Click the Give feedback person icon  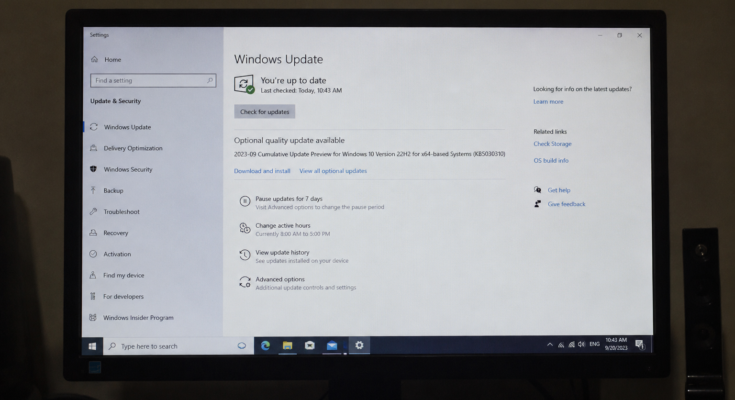pyautogui.click(x=537, y=204)
